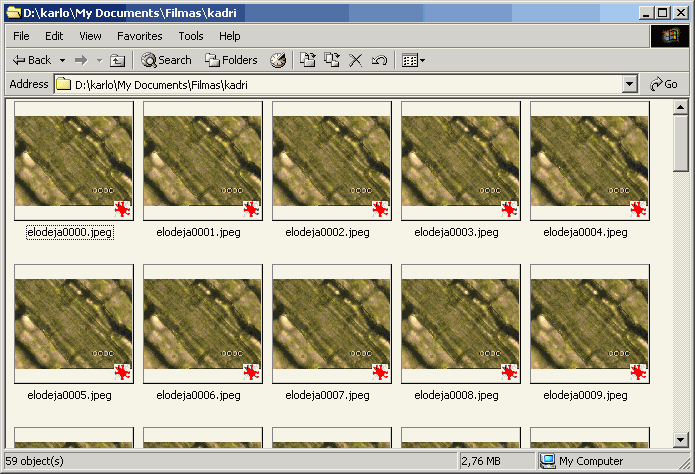
Task: Click file name elodeja0009.jpeg
Action: (586, 395)
